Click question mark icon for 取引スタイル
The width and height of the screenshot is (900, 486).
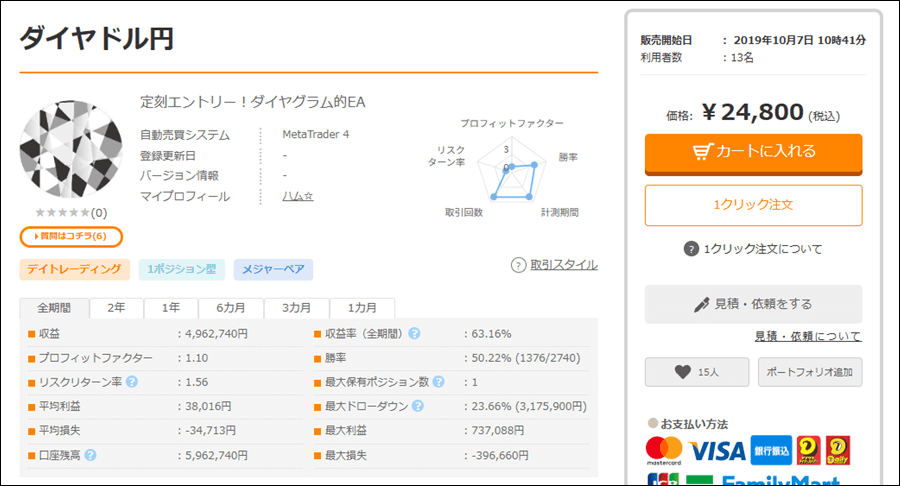[518, 265]
